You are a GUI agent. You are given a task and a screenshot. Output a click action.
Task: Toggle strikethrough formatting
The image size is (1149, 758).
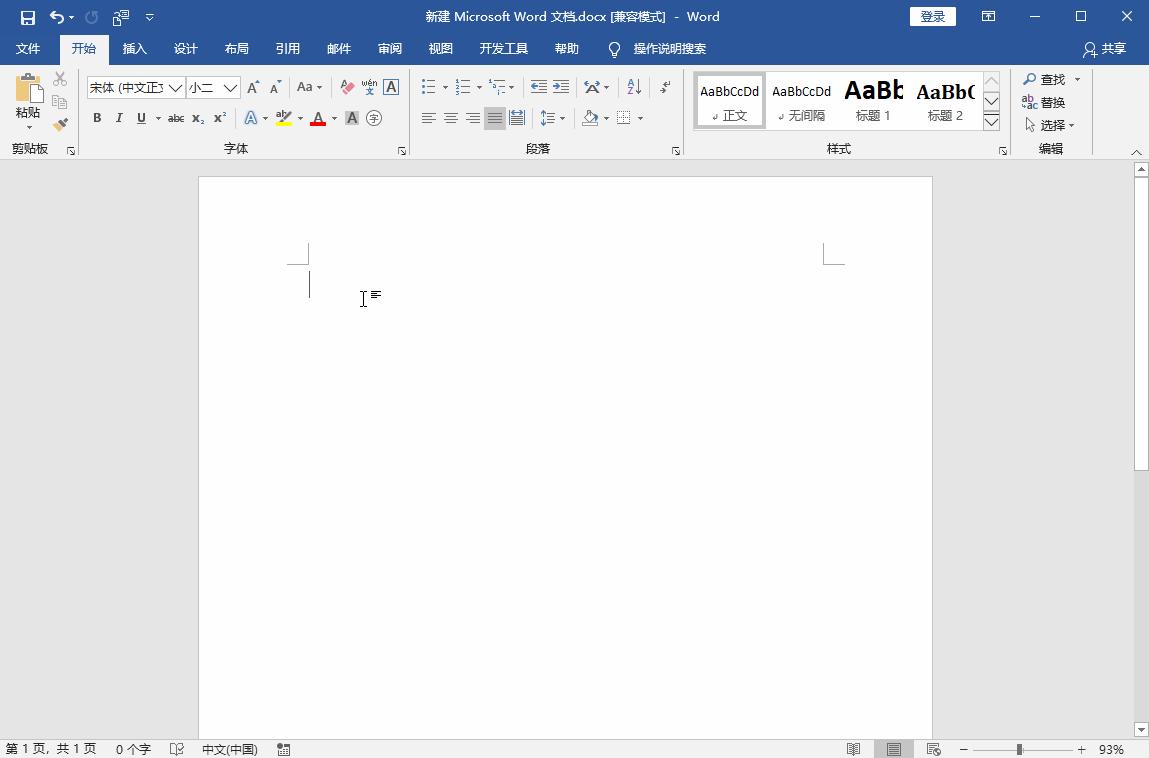tap(175, 118)
